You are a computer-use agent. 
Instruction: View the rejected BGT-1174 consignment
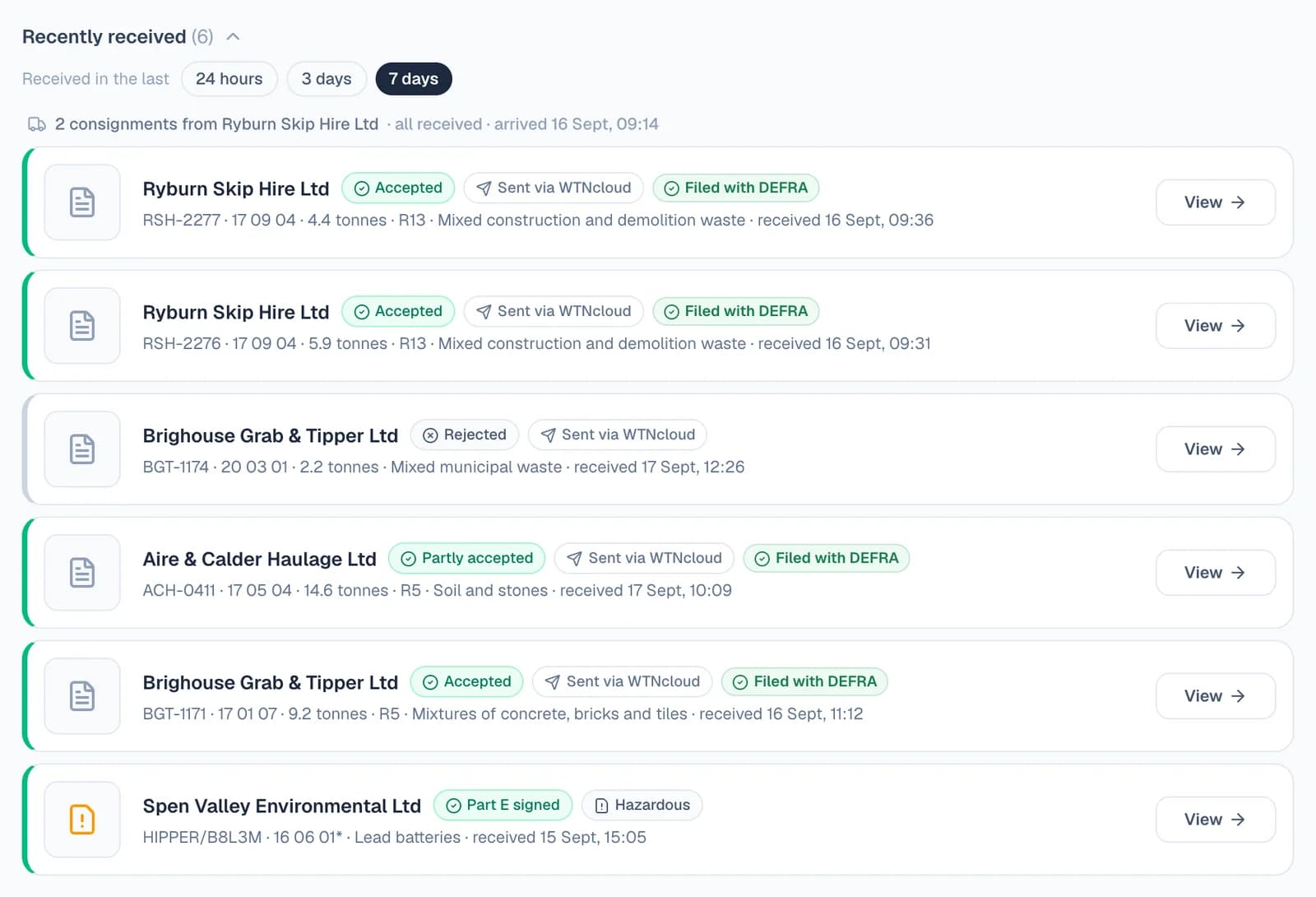click(1216, 449)
